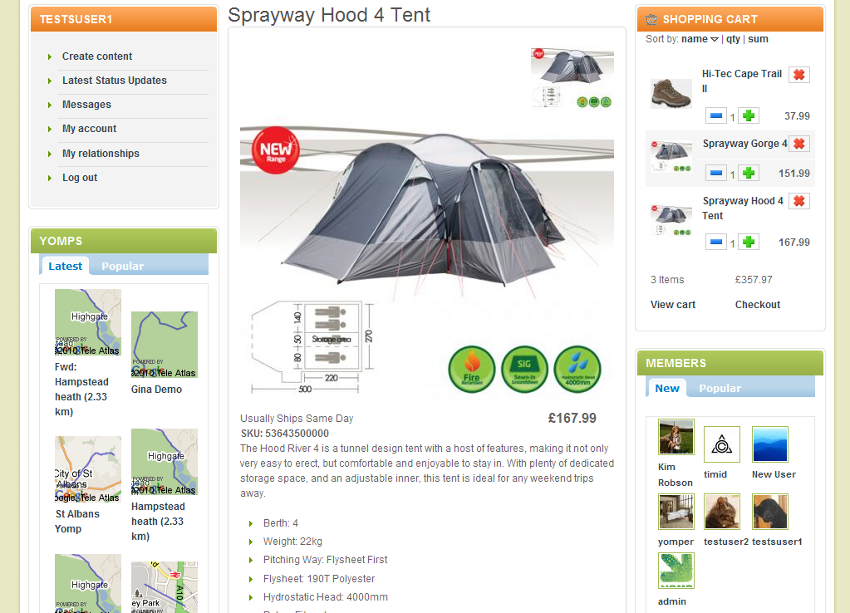The width and height of the screenshot is (850, 613).
Task: Sort shopping cart by sum
Action: coord(758,39)
